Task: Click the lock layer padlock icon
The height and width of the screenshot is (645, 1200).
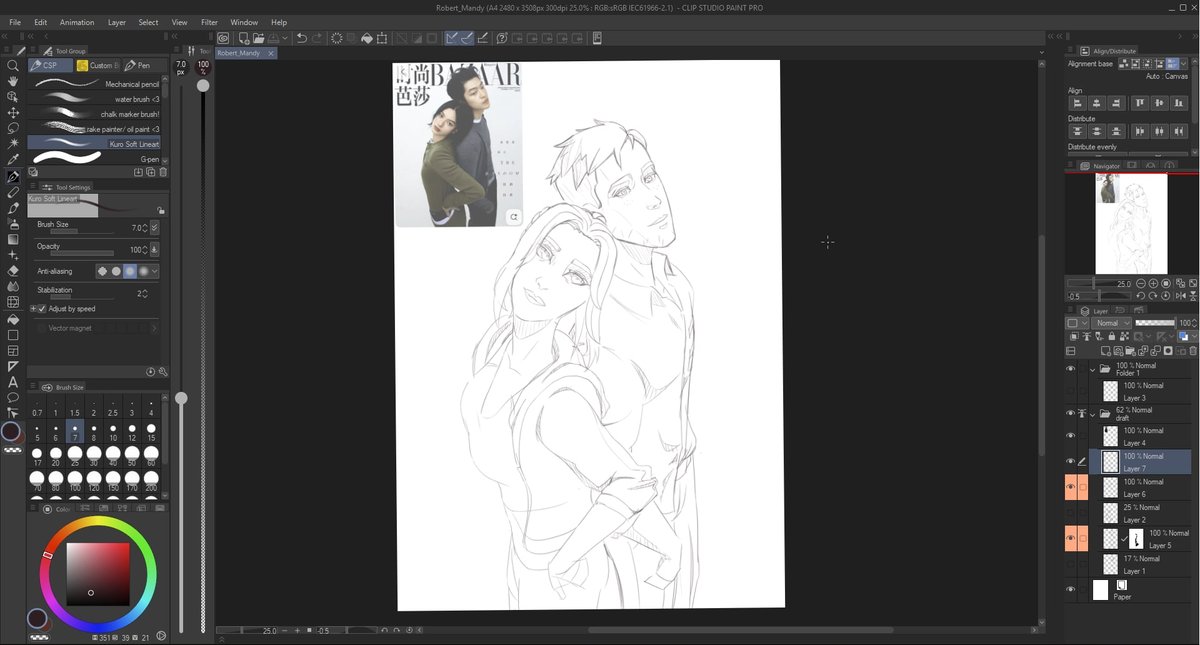Action: [1111, 337]
